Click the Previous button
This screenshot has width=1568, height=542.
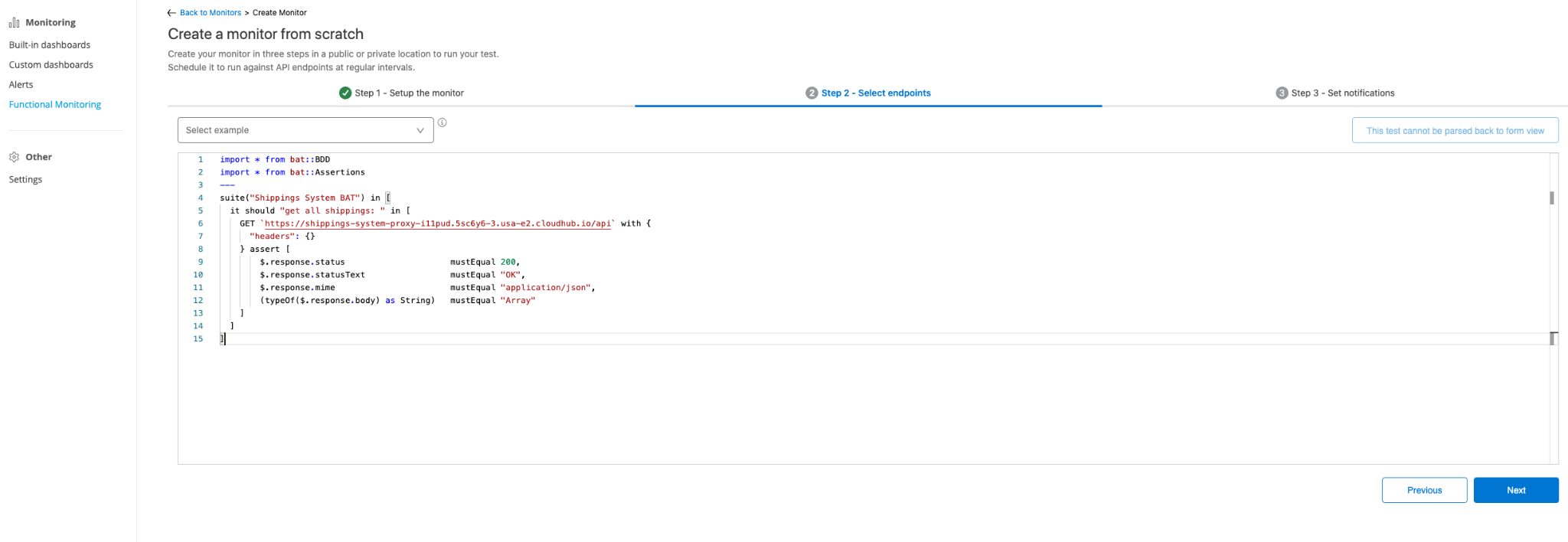click(1424, 490)
